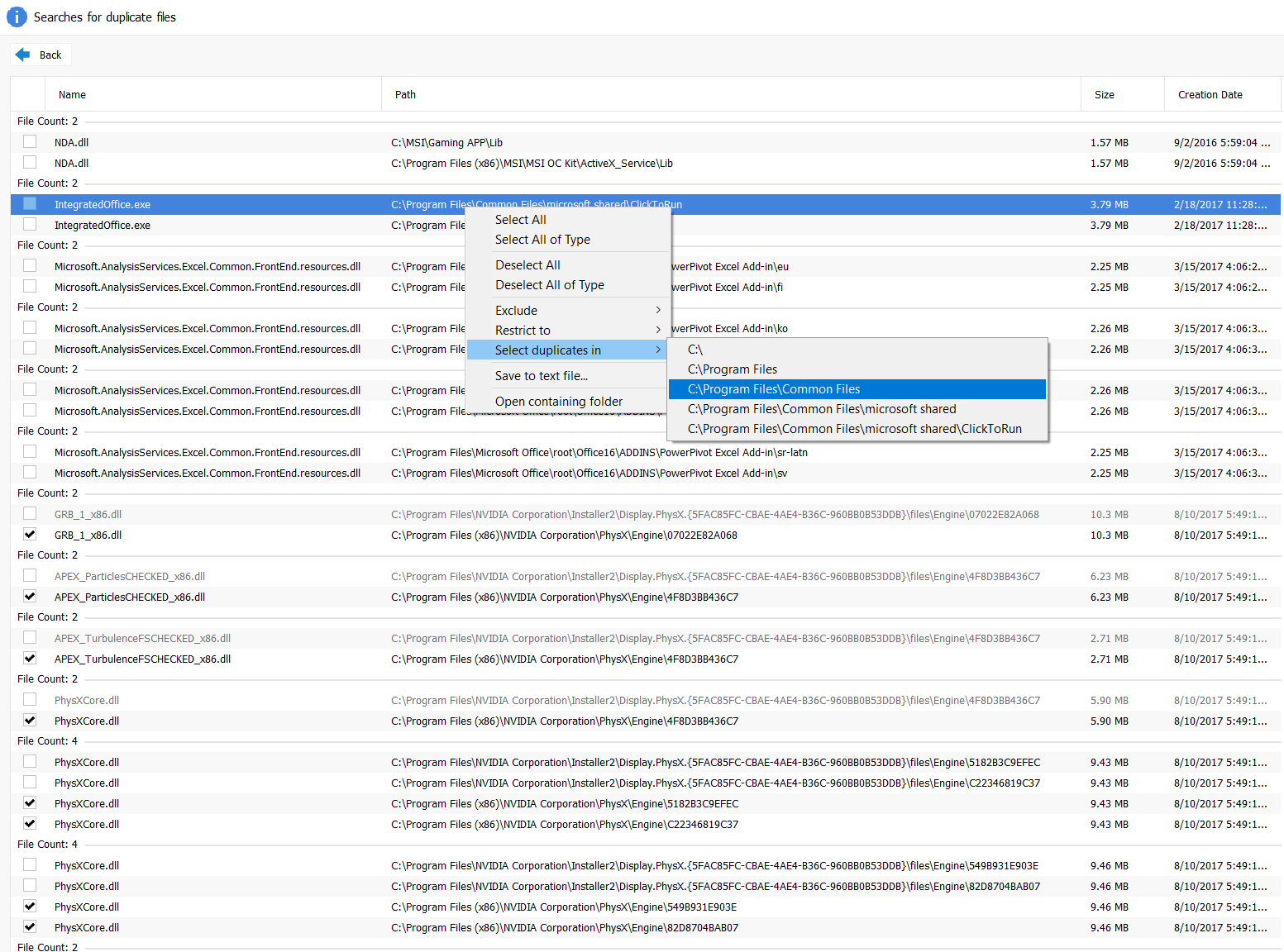The width and height of the screenshot is (1284, 952).
Task: Uncheck GRB_1_x86.dll in Program Files (x86)
Action: pyautogui.click(x=30, y=534)
